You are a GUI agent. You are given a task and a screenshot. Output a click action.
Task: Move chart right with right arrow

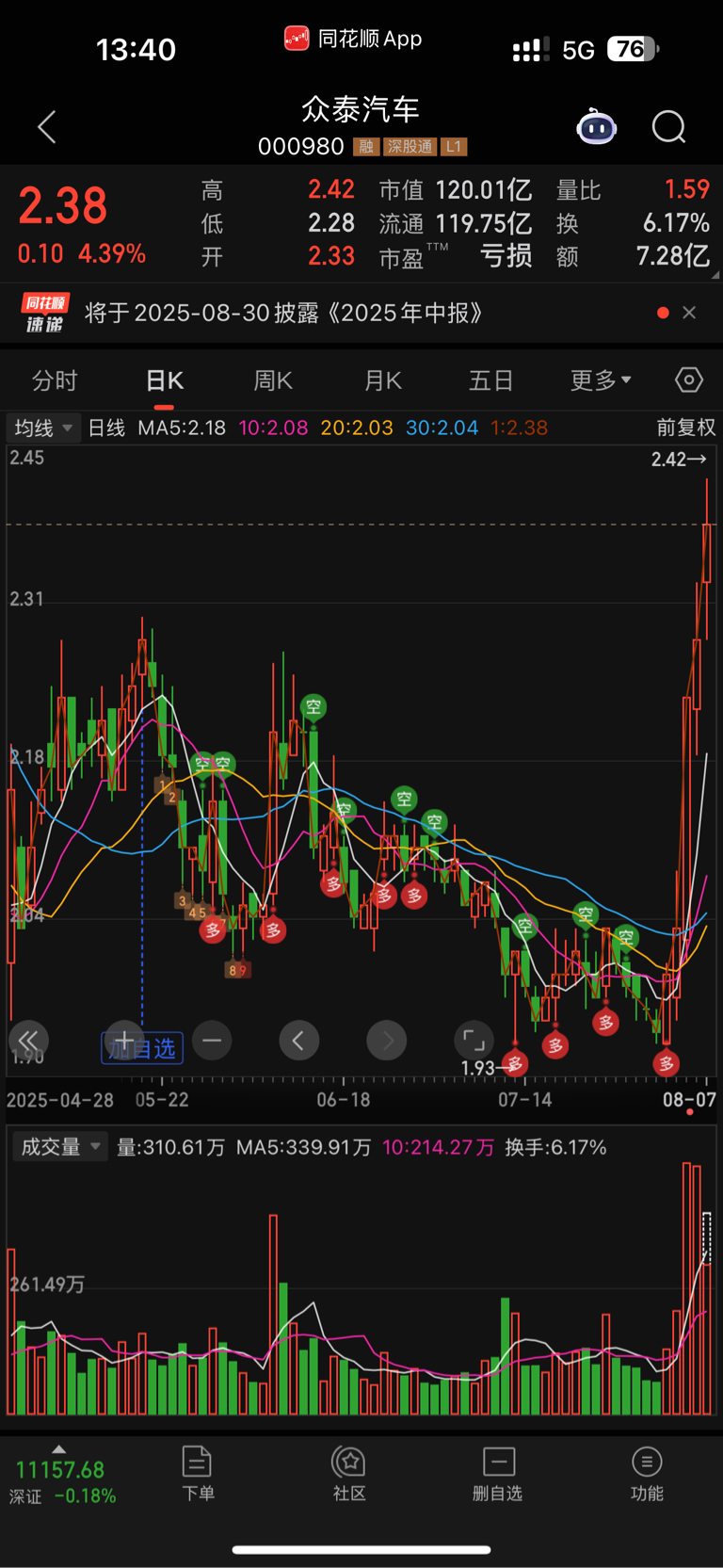click(x=387, y=1041)
